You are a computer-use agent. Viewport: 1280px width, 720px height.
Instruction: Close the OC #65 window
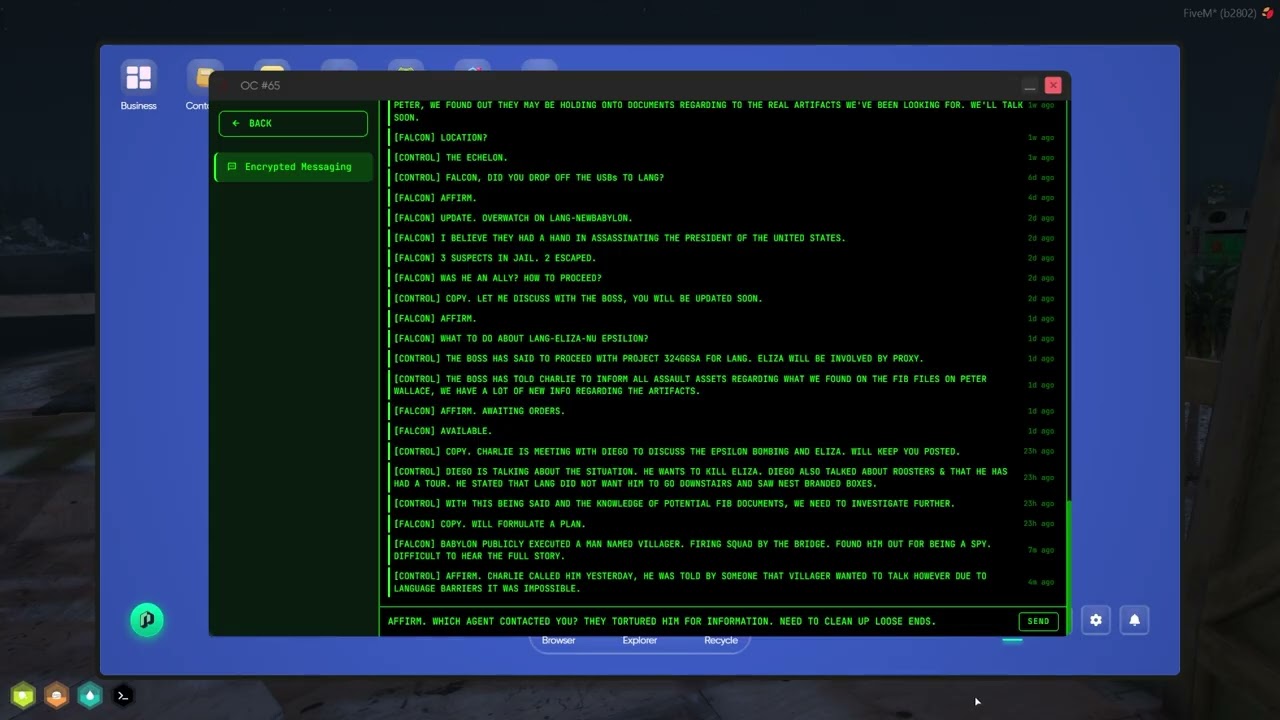point(1053,86)
